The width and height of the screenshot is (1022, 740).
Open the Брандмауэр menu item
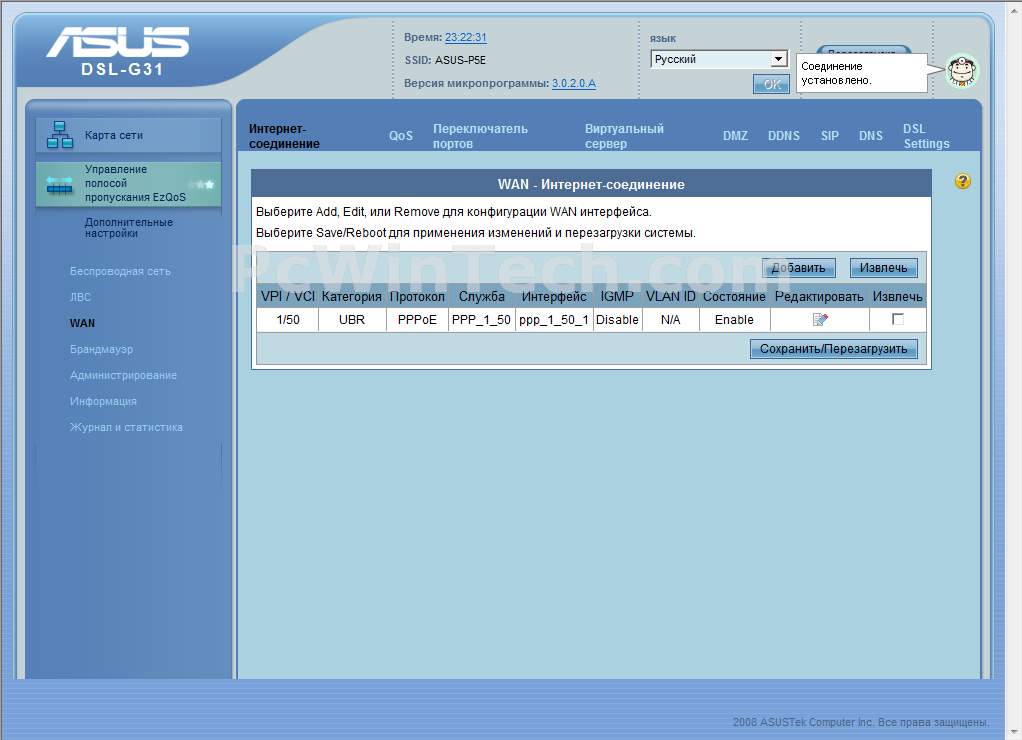click(101, 349)
